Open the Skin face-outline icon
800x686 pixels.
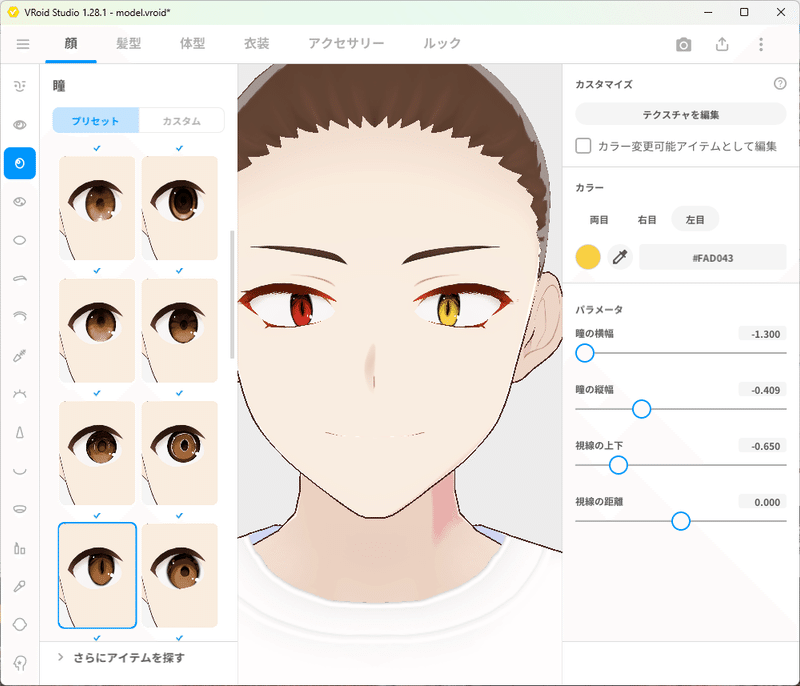click(x=20, y=624)
